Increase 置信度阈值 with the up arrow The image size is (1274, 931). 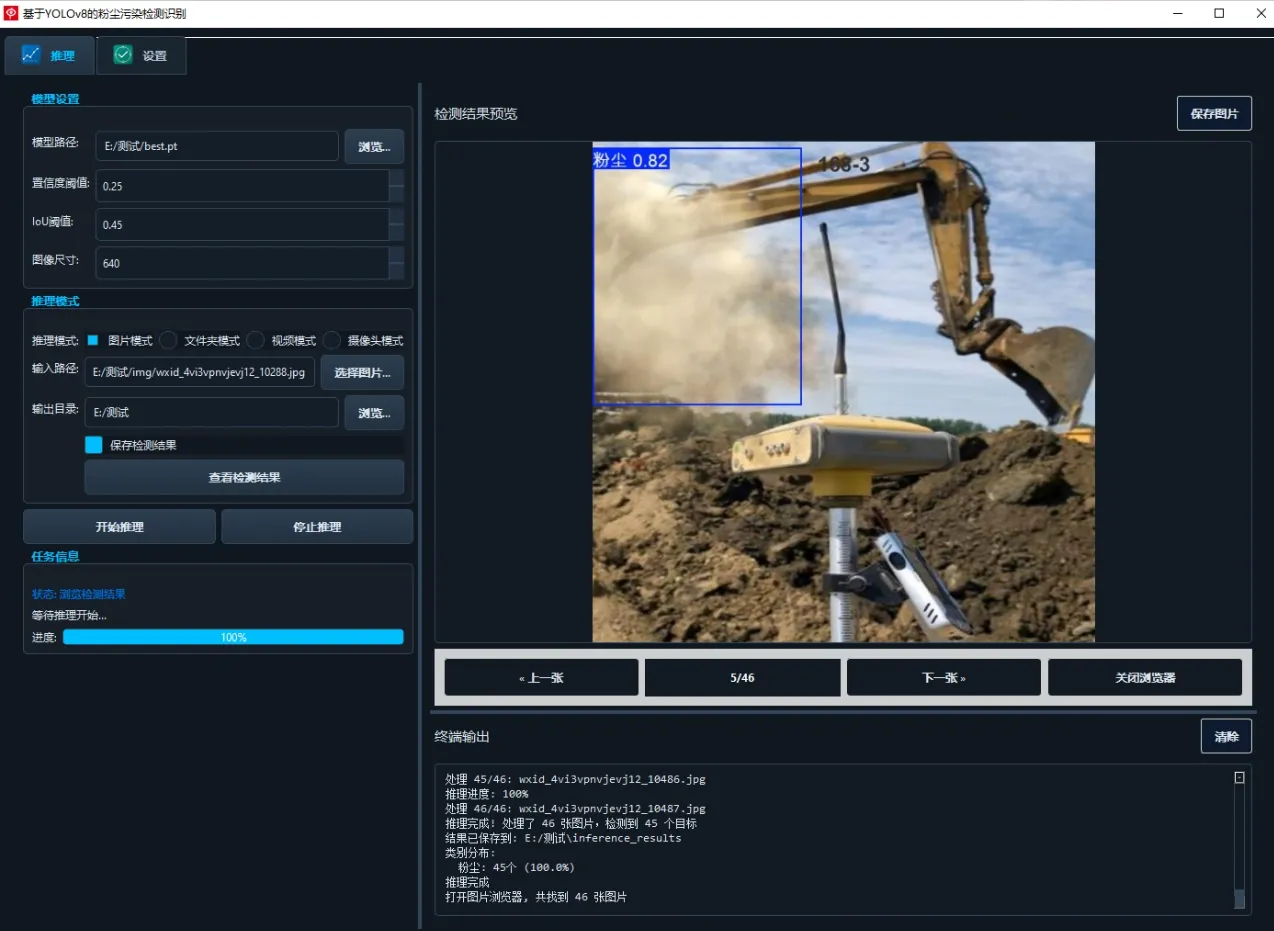pyautogui.click(x=397, y=178)
